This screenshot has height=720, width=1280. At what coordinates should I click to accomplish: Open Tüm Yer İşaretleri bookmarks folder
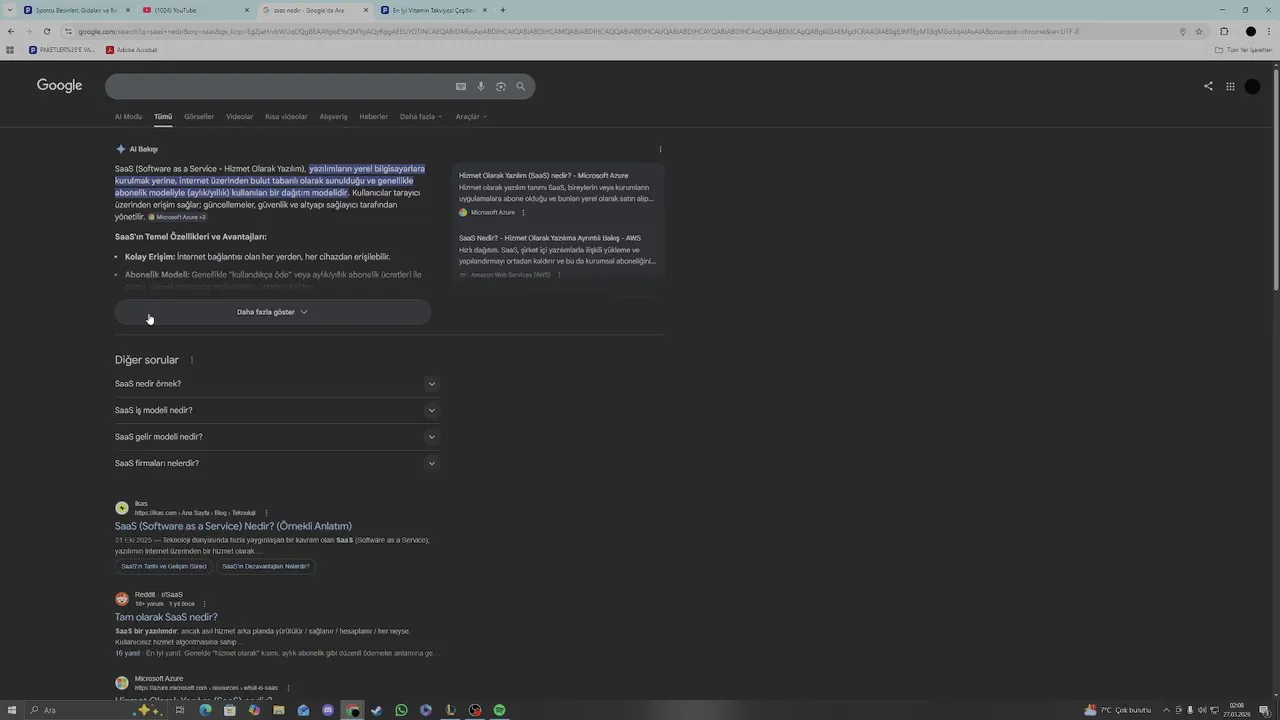(x=1244, y=50)
